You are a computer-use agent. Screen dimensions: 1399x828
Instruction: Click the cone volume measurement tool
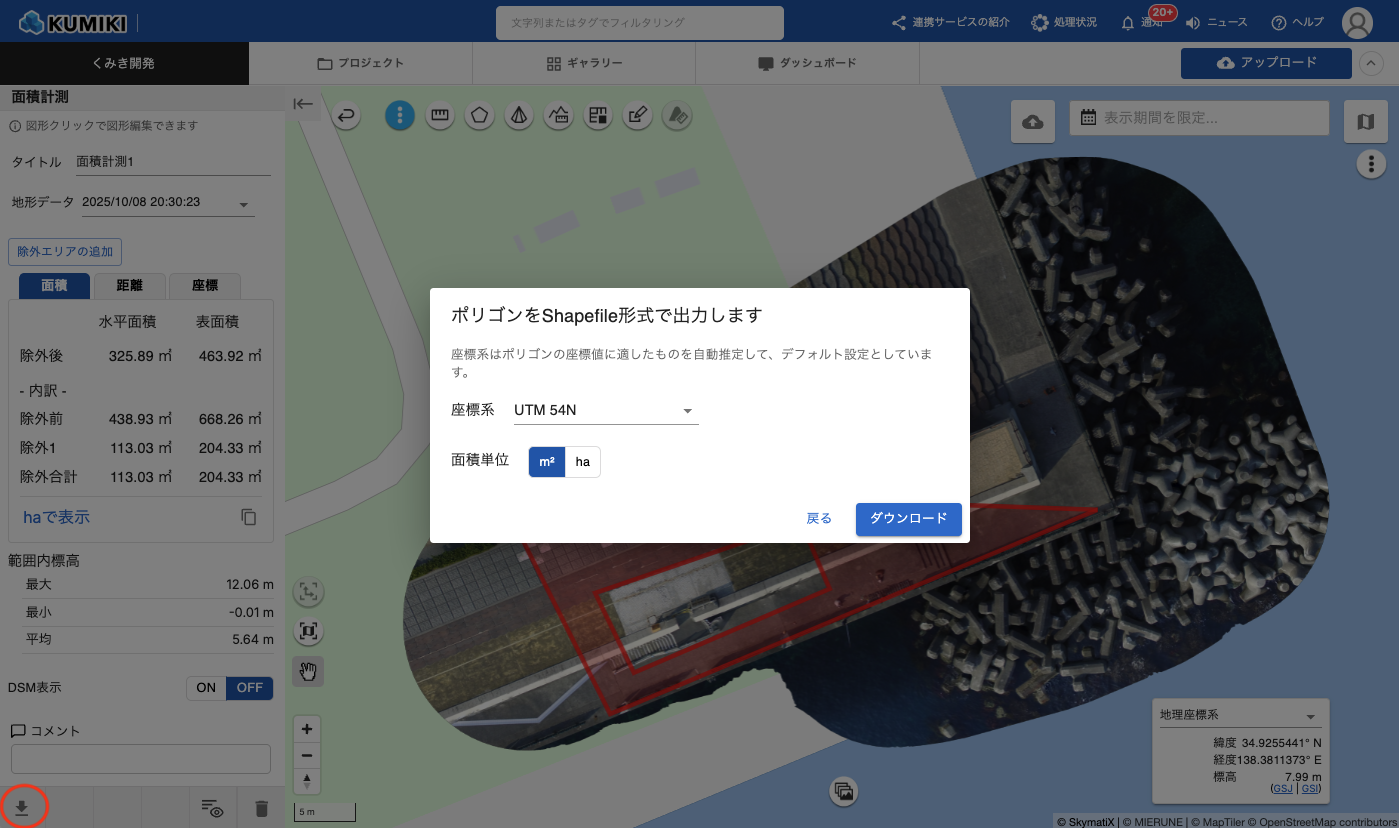click(519, 116)
